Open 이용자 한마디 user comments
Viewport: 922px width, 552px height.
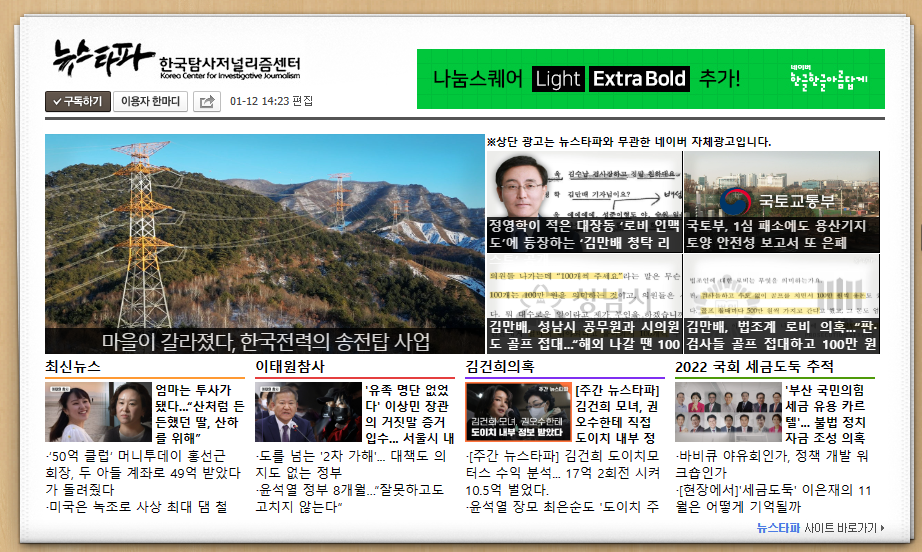151,102
